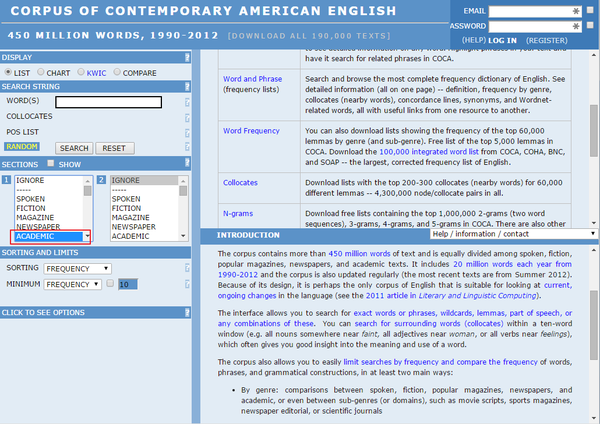The width and height of the screenshot is (600, 424).
Task: Click down arrow of section list 2
Action: (x=183, y=236)
